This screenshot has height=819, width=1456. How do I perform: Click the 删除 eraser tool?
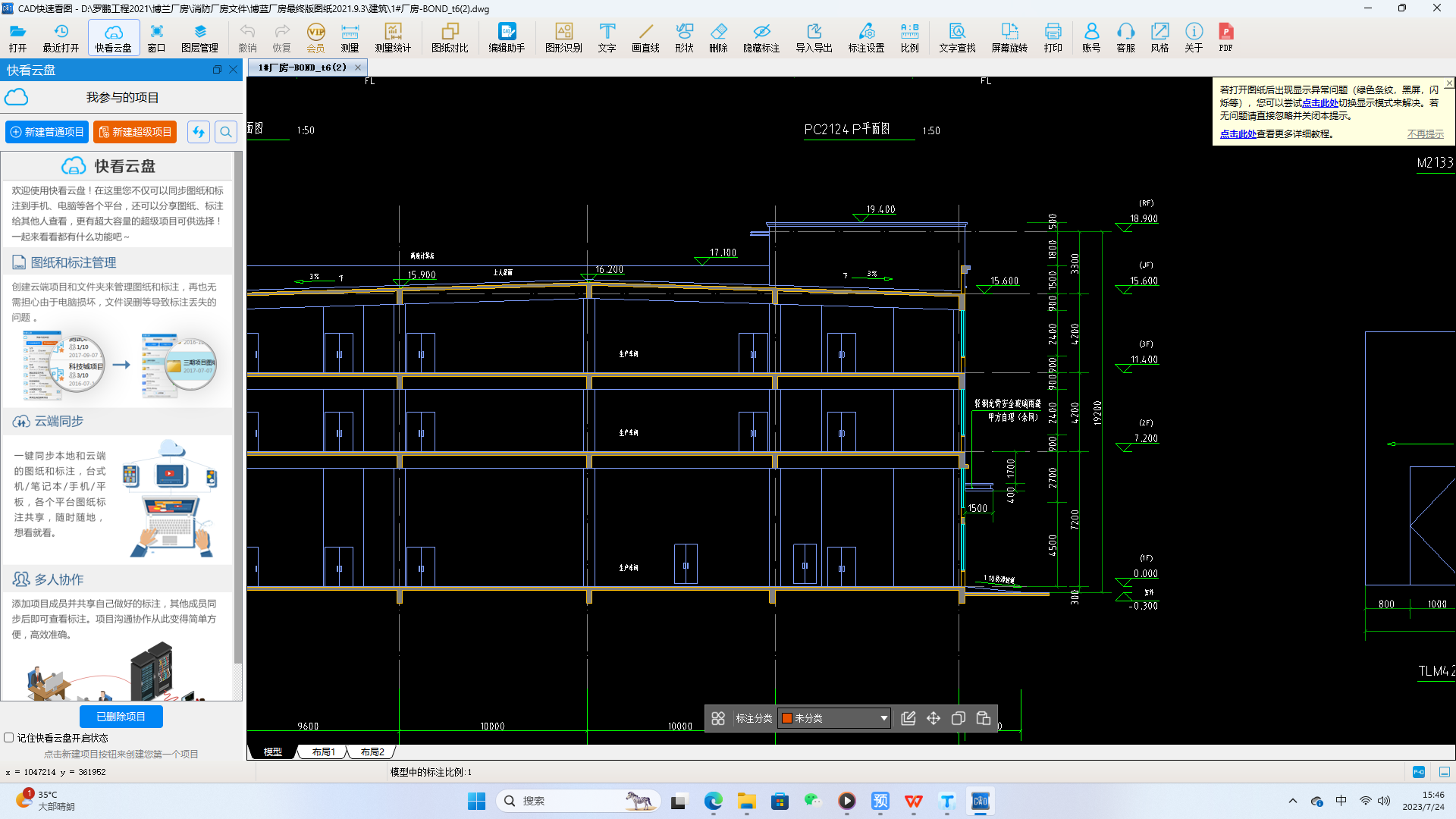click(x=718, y=37)
